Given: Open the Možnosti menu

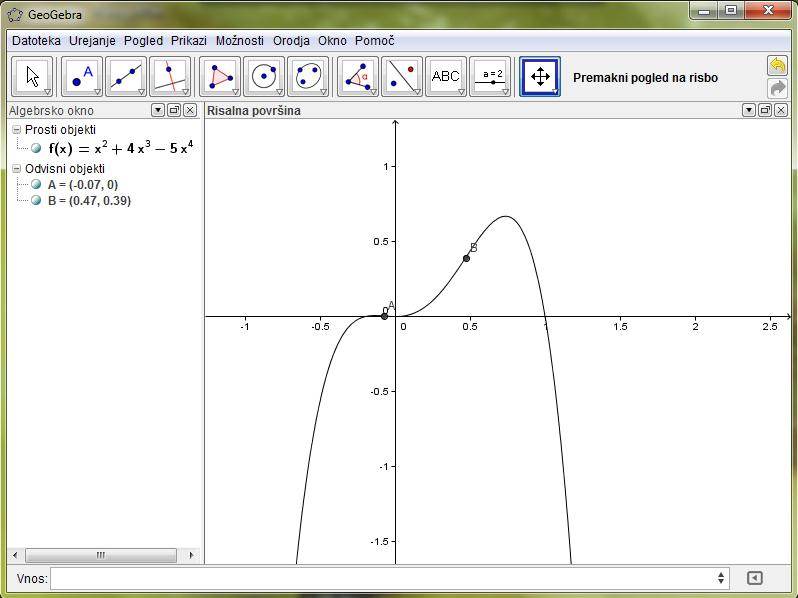Looking at the screenshot, I should pyautogui.click(x=240, y=41).
